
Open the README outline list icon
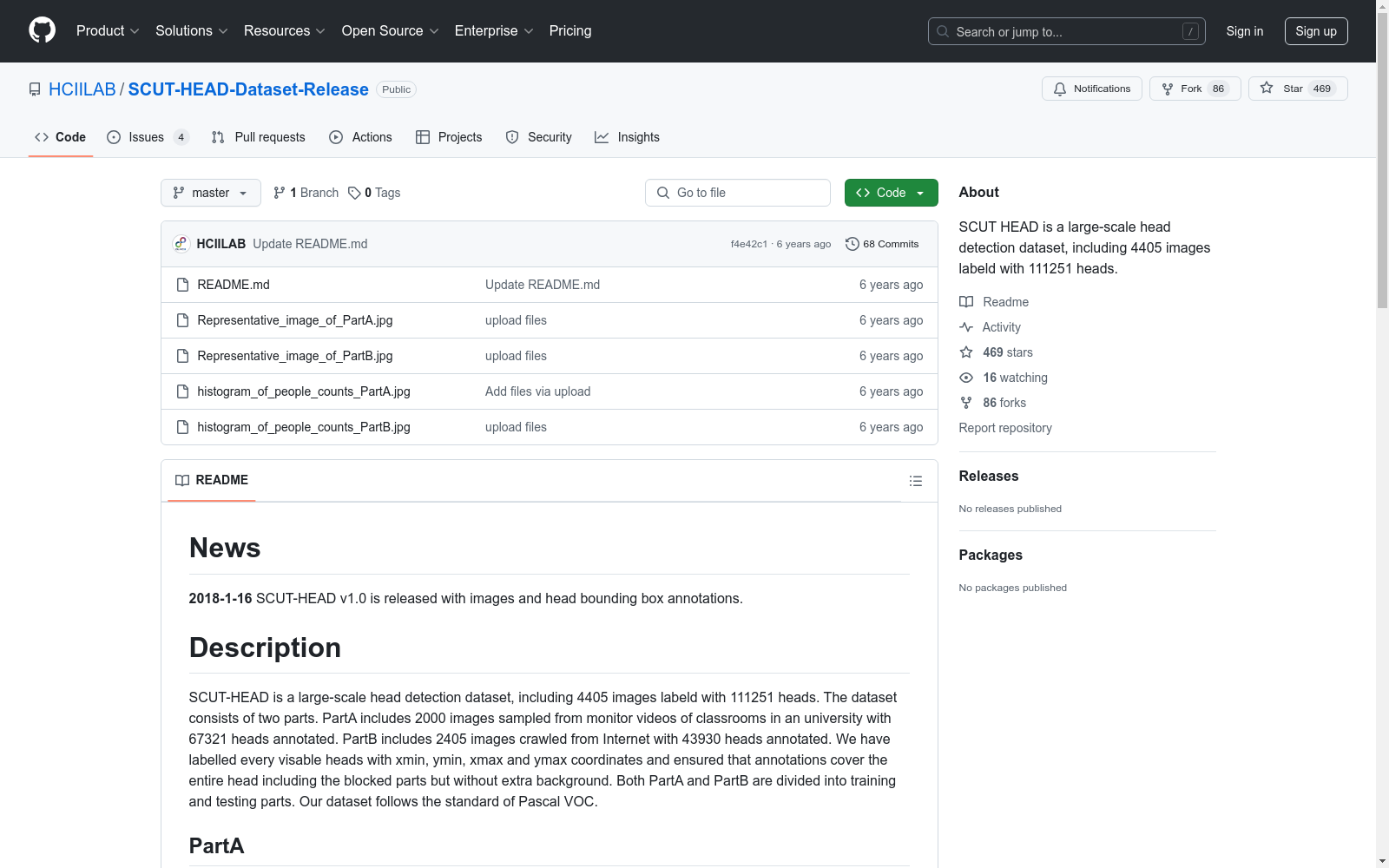coord(916,481)
